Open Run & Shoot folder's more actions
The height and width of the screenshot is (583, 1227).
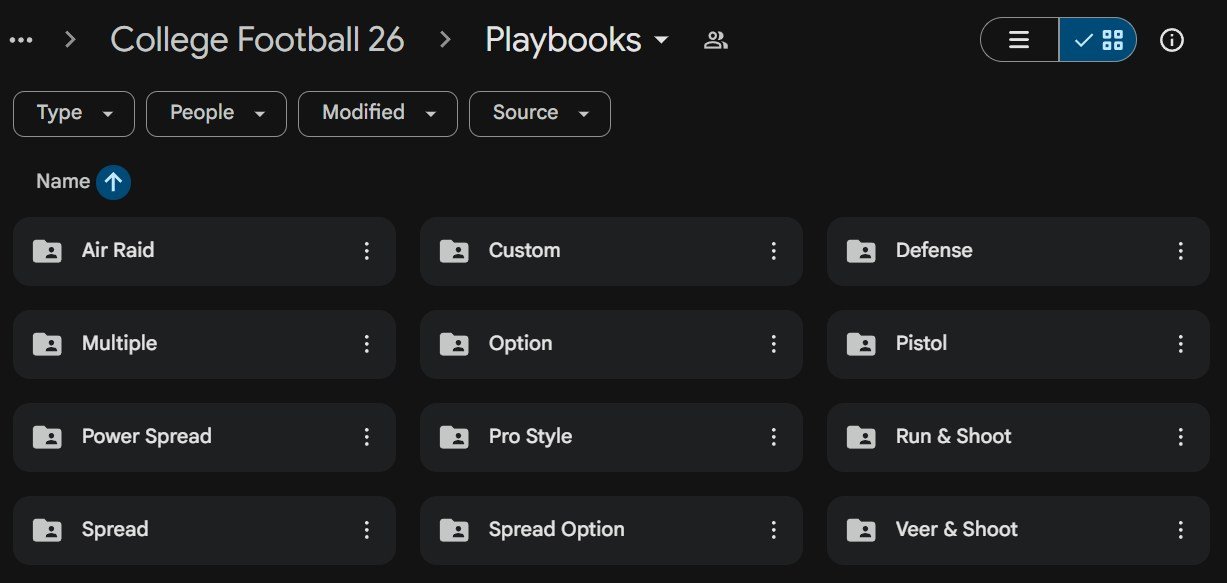1181,437
